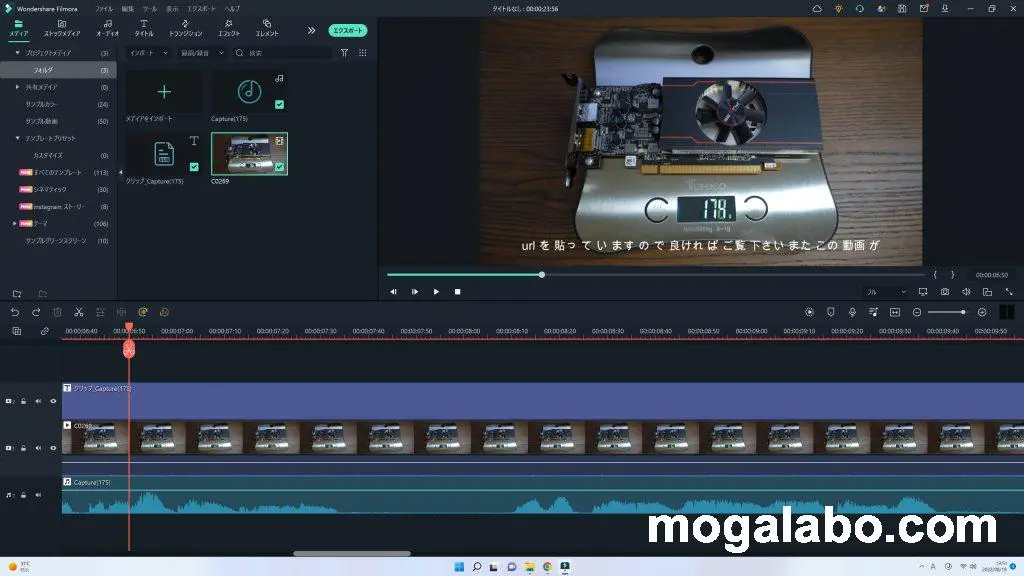Click the stop button in the preview player
The image size is (1024, 576).
point(458,292)
